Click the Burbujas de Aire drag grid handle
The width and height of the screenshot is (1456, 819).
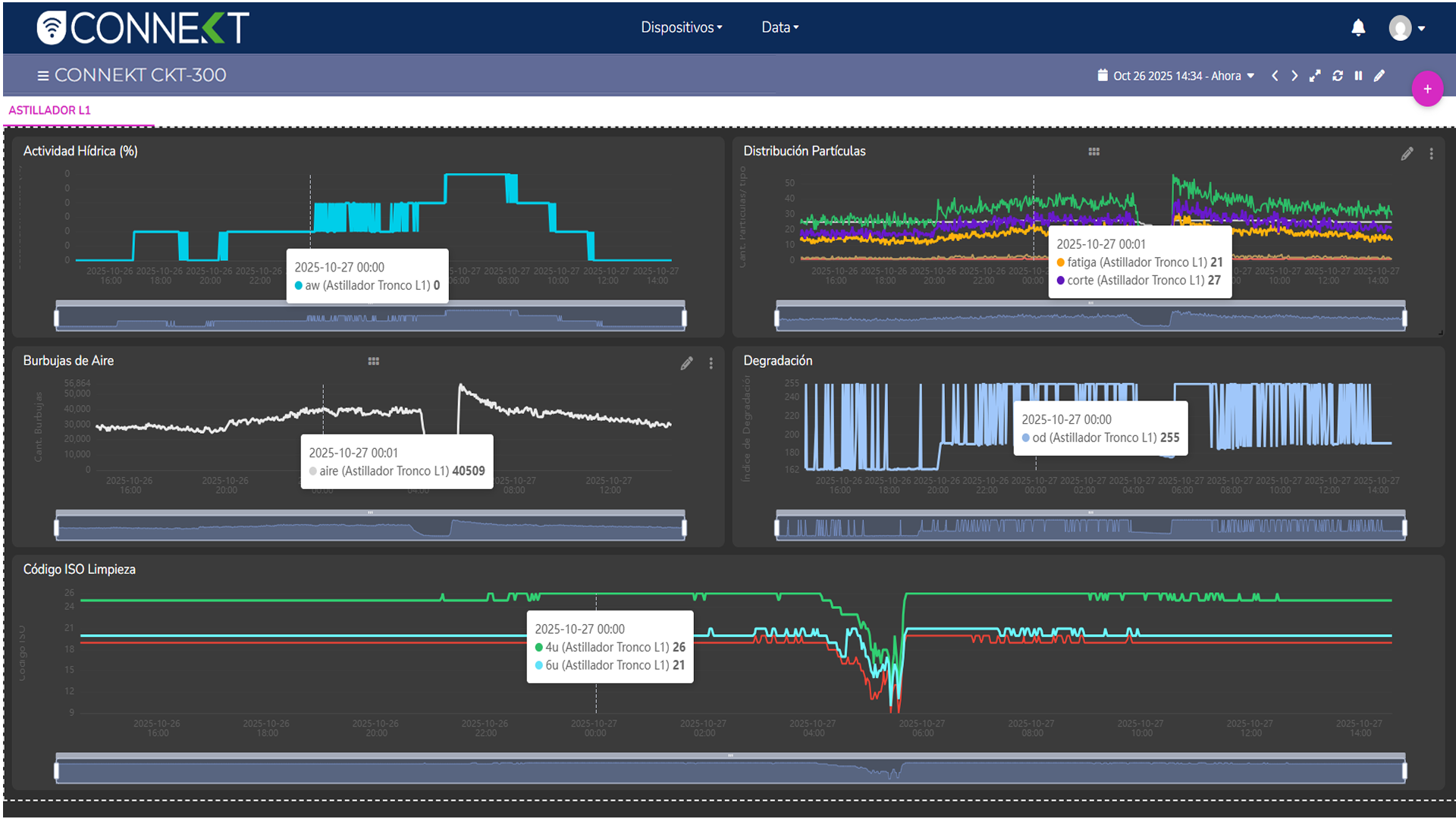pyautogui.click(x=373, y=362)
